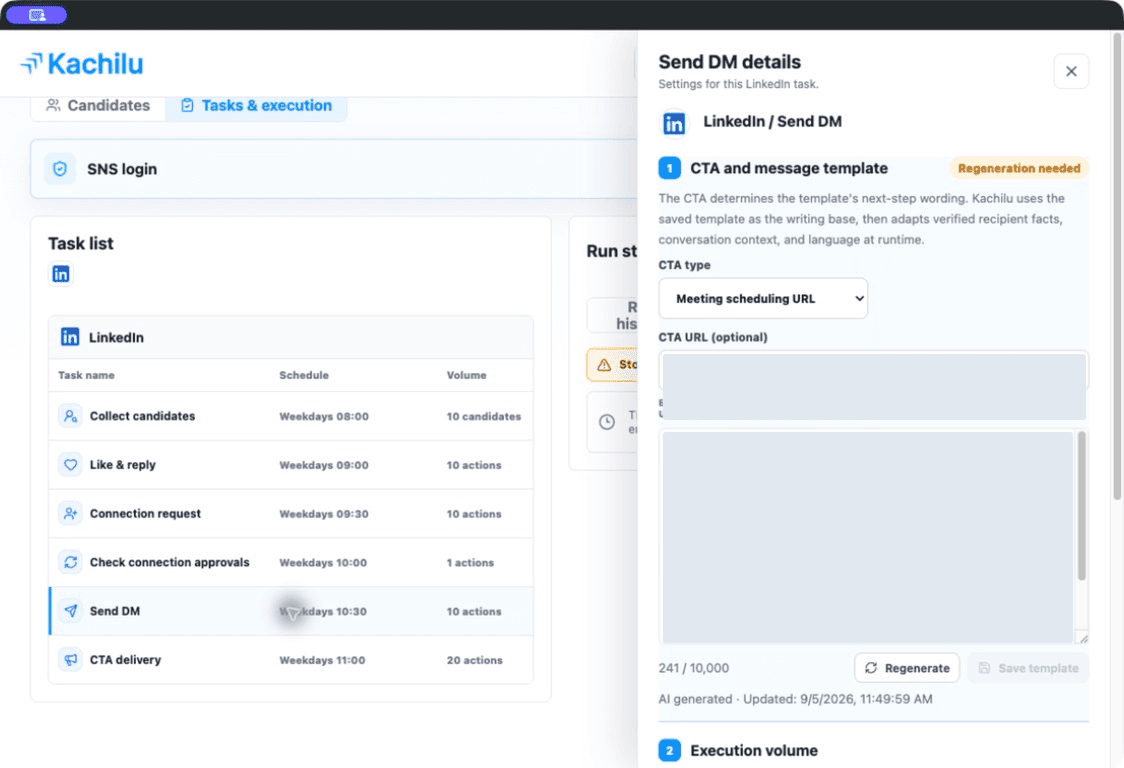Click the template text area scrollbar

pyautogui.click(x=1082, y=506)
